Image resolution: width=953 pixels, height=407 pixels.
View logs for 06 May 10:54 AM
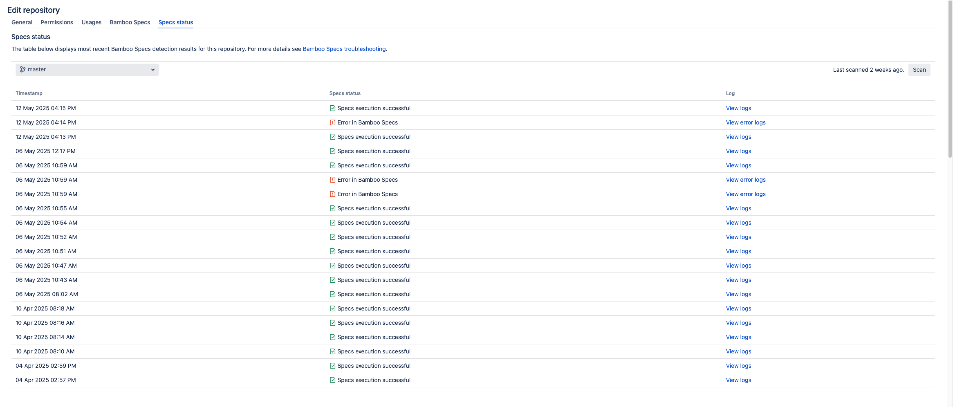point(738,222)
